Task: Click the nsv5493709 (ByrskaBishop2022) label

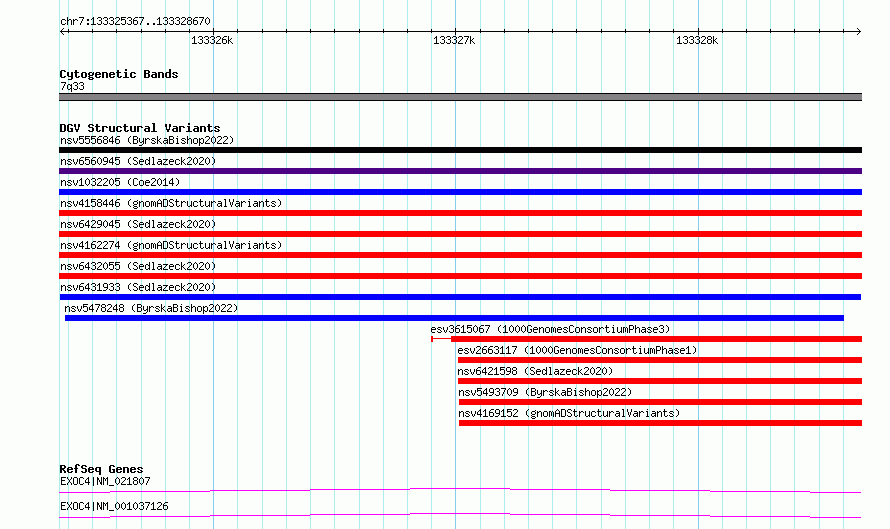Action: click(545, 392)
